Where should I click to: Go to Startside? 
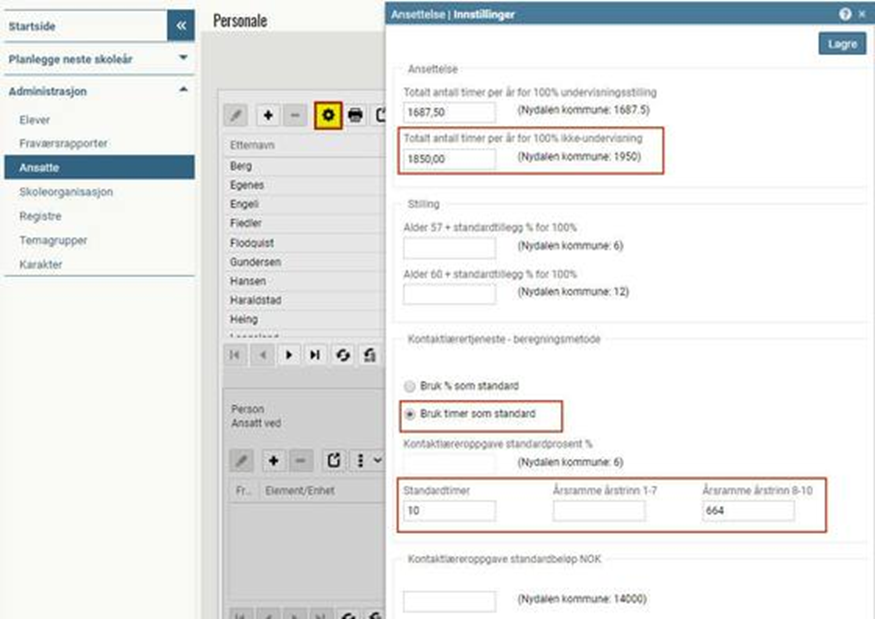34,27
